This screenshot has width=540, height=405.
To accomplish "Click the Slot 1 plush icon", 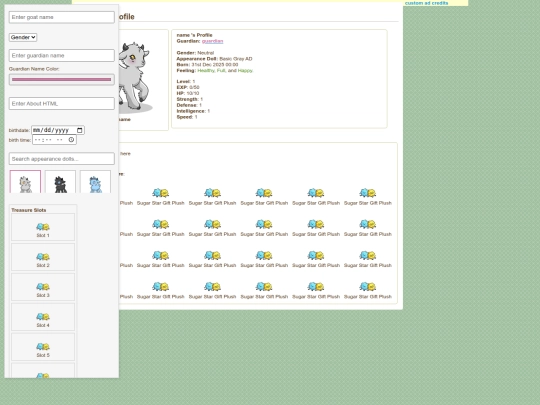I will point(43,227).
